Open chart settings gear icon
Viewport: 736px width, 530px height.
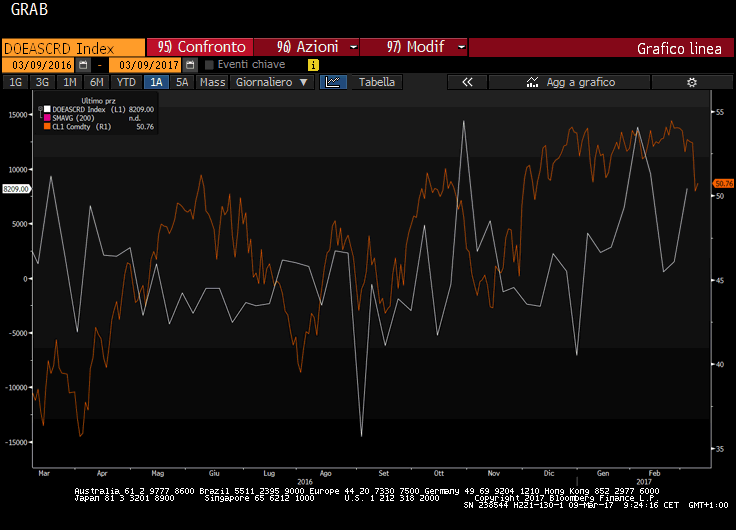(x=690, y=82)
